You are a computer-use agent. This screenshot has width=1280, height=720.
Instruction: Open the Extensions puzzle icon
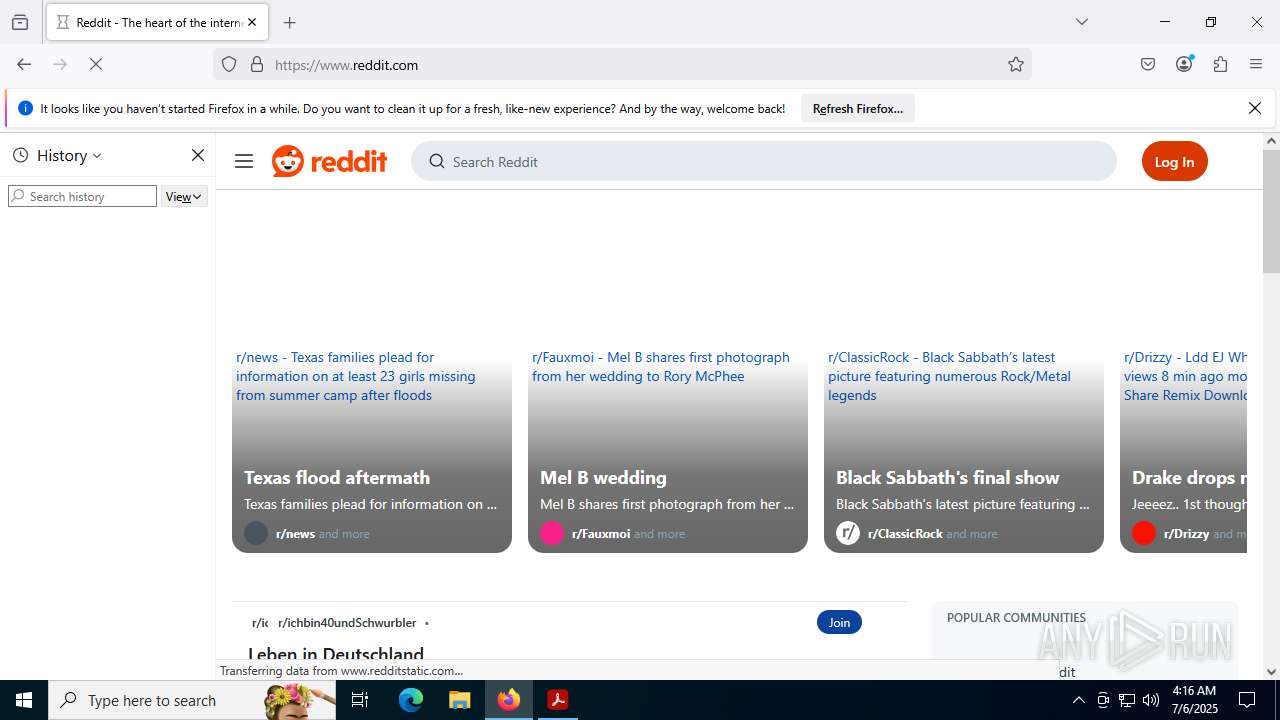click(x=1220, y=64)
